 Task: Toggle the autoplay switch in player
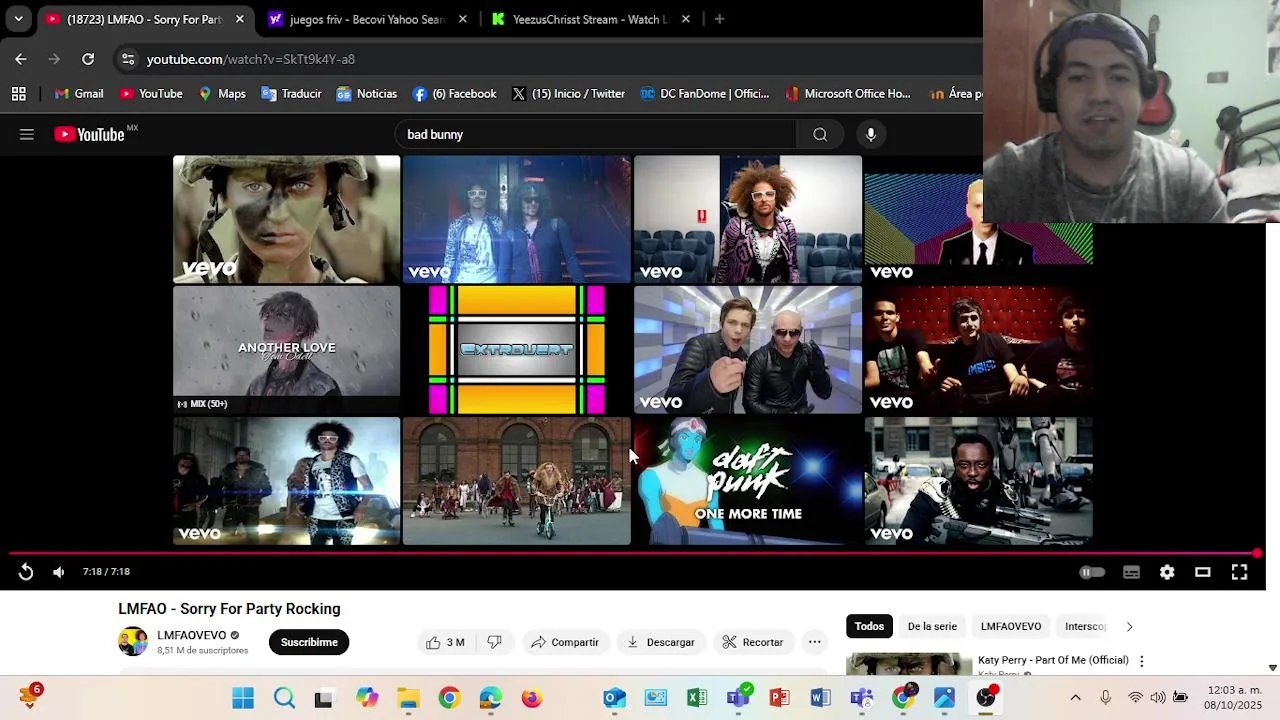click(1092, 572)
